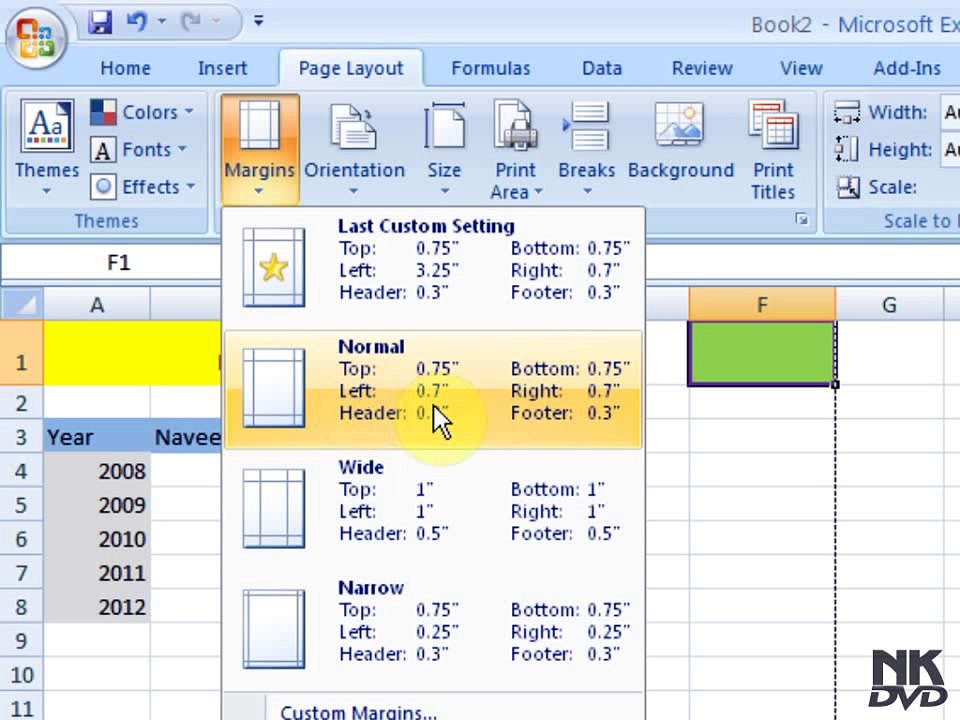Click the Background image button

680,142
